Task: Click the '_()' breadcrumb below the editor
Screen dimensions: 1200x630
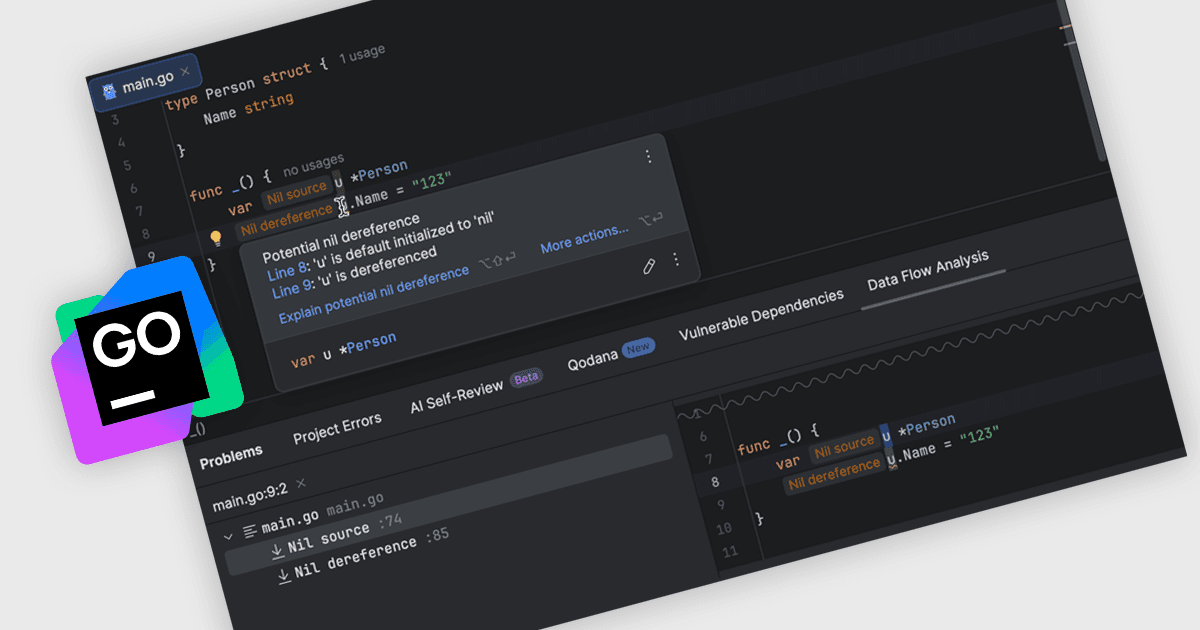Action: click(x=196, y=429)
